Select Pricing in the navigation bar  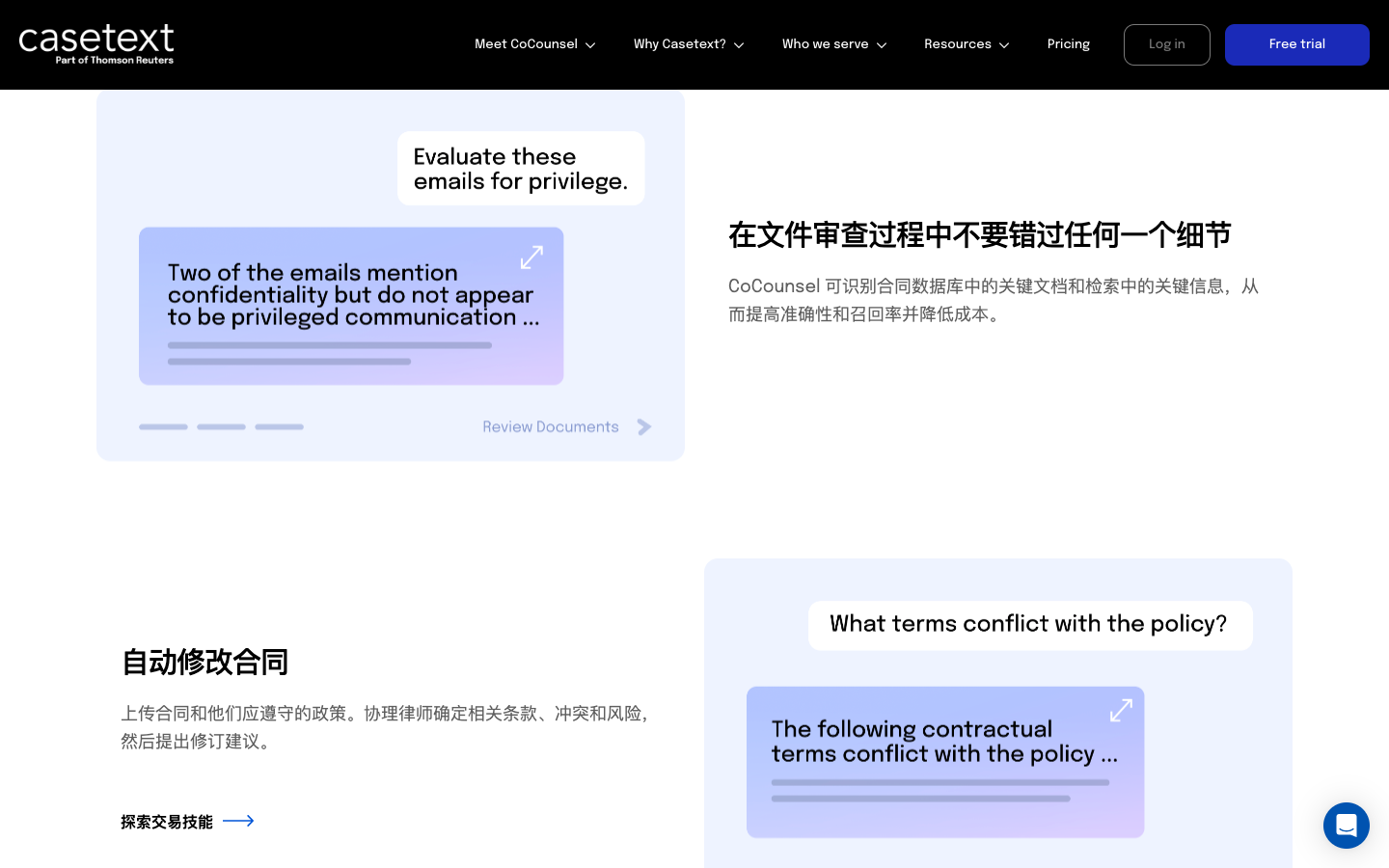[1069, 44]
